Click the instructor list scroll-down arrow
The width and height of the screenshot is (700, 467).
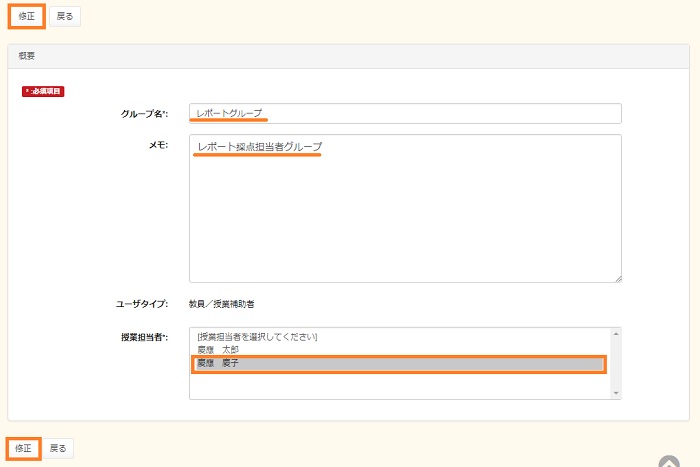click(615, 393)
